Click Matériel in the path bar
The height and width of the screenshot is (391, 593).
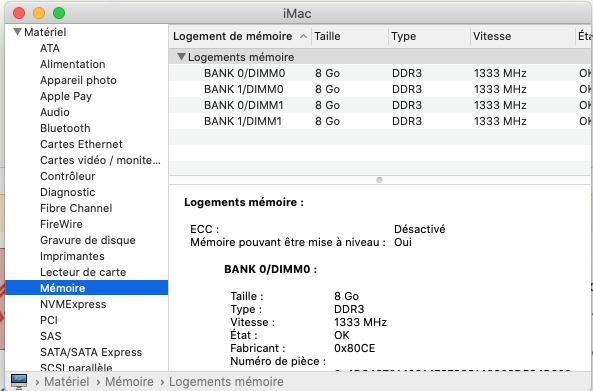tap(67, 382)
